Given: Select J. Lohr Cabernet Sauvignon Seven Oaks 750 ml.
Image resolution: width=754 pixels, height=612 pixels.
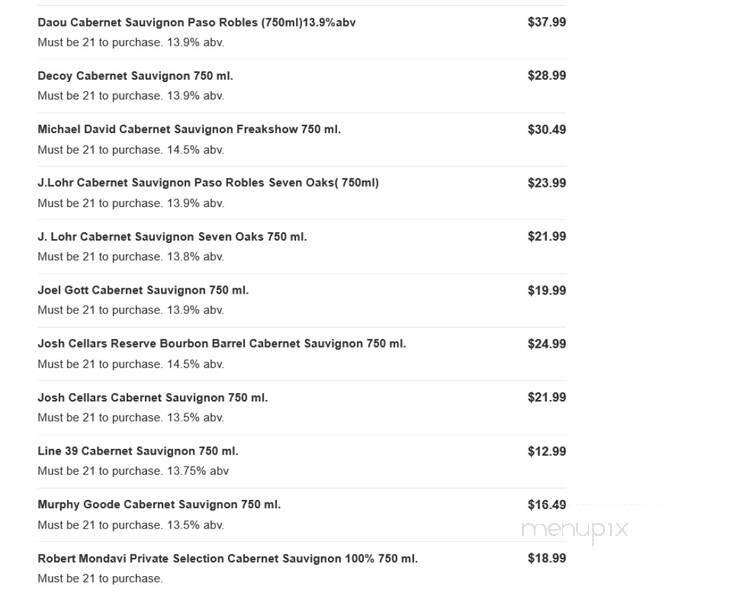Looking at the screenshot, I should [172, 237].
